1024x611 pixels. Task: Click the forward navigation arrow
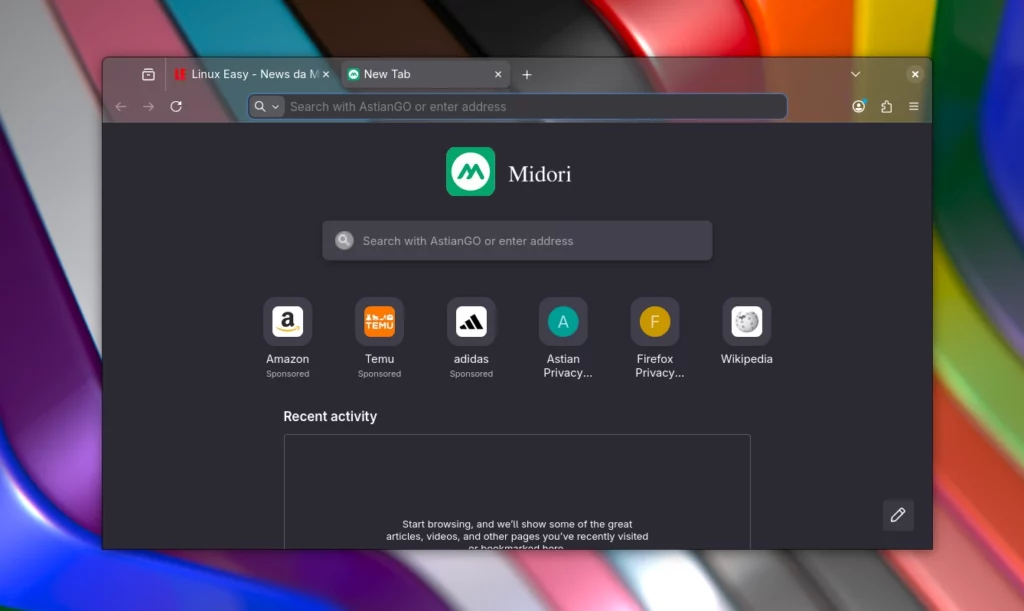coord(148,106)
